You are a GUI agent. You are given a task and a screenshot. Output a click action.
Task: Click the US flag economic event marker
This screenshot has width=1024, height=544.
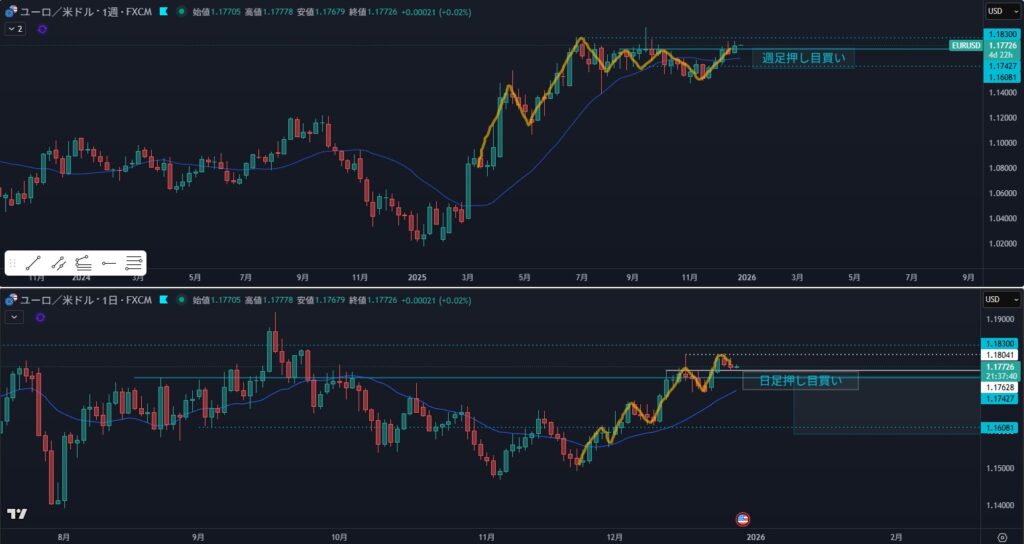(x=742, y=518)
